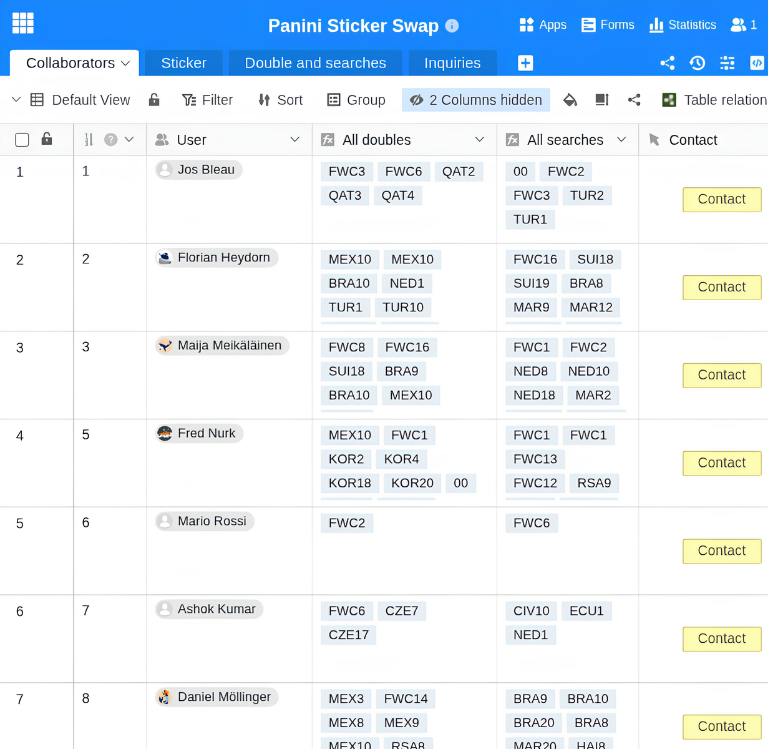The height and width of the screenshot is (749, 768).
Task: Expand the views list chevron
Action: tap(16, 99)
